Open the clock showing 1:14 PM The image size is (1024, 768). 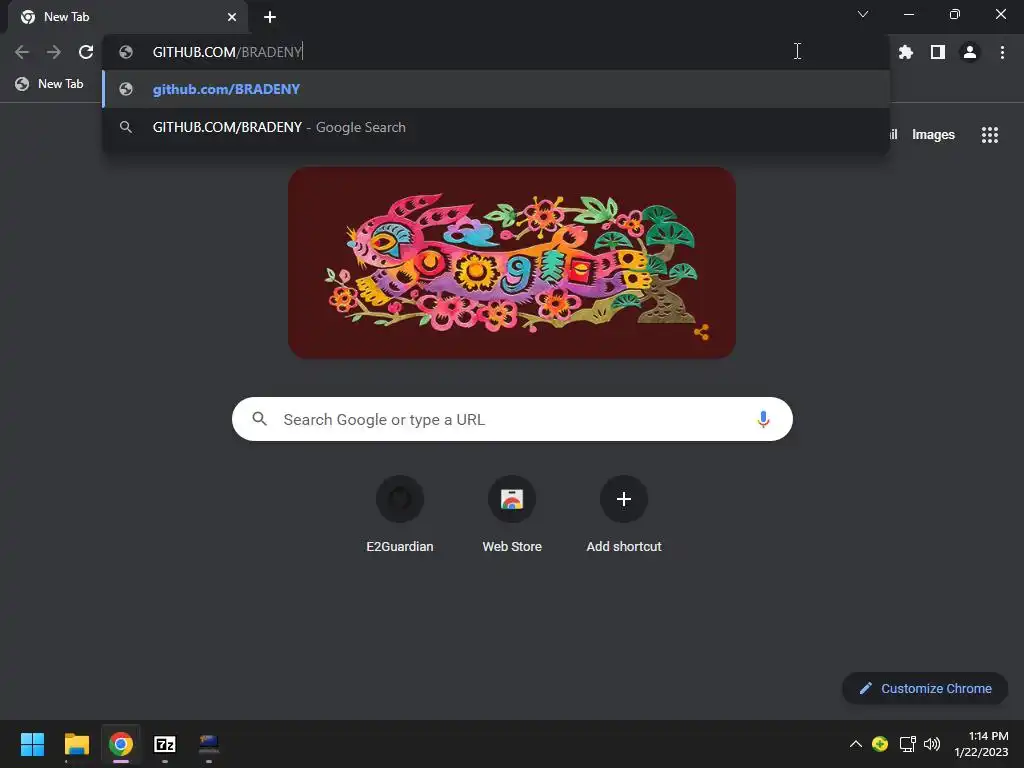pyautogui.click(x=981, y=744)
